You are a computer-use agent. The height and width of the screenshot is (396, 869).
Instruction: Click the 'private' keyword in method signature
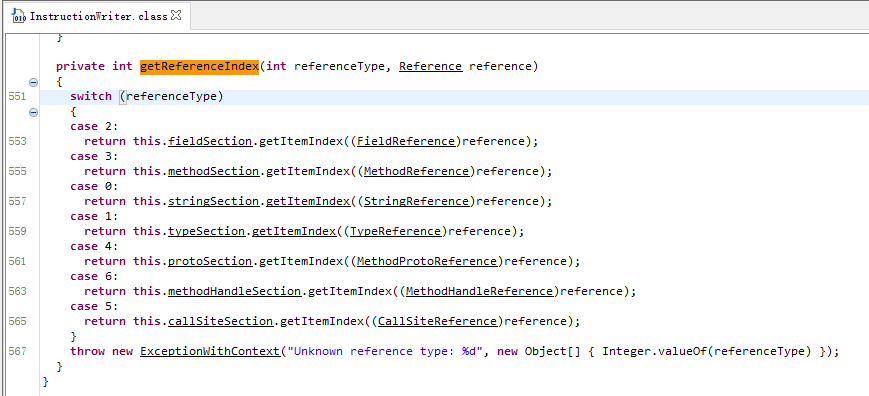tap(80, 66)
